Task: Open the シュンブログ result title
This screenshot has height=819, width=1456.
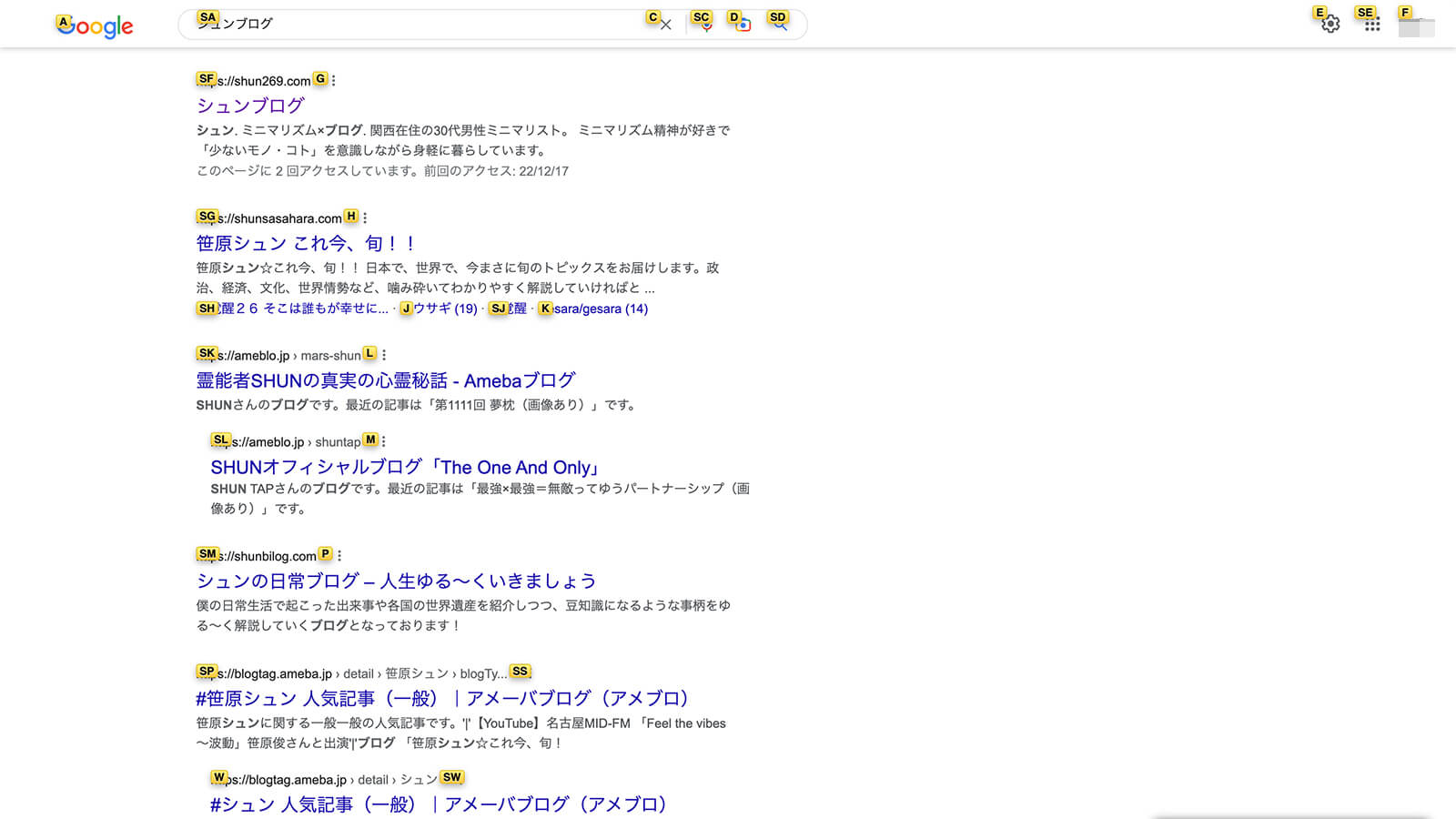Action: pyautogui.click(x=250, y=106)
